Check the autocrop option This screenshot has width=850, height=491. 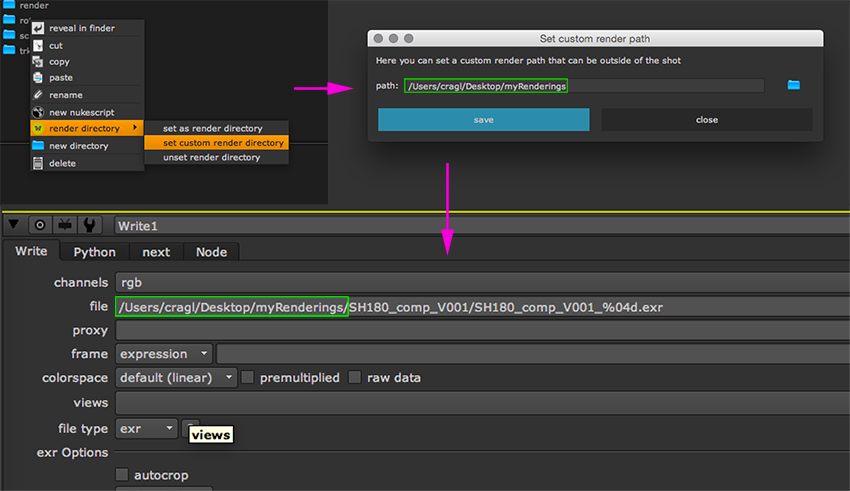coord(122,475)
